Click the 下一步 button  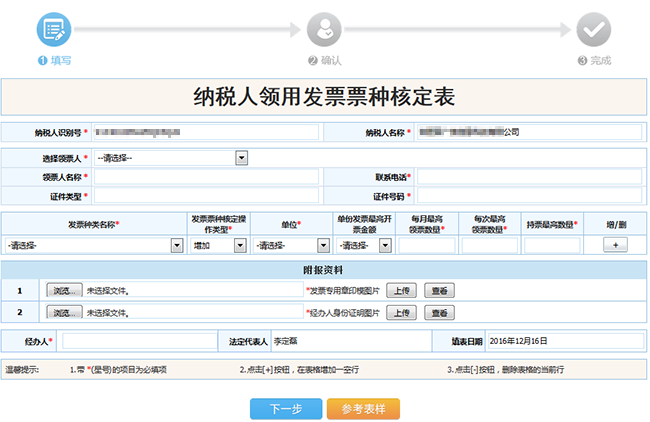pyautogui.click(x=285, y=408)
